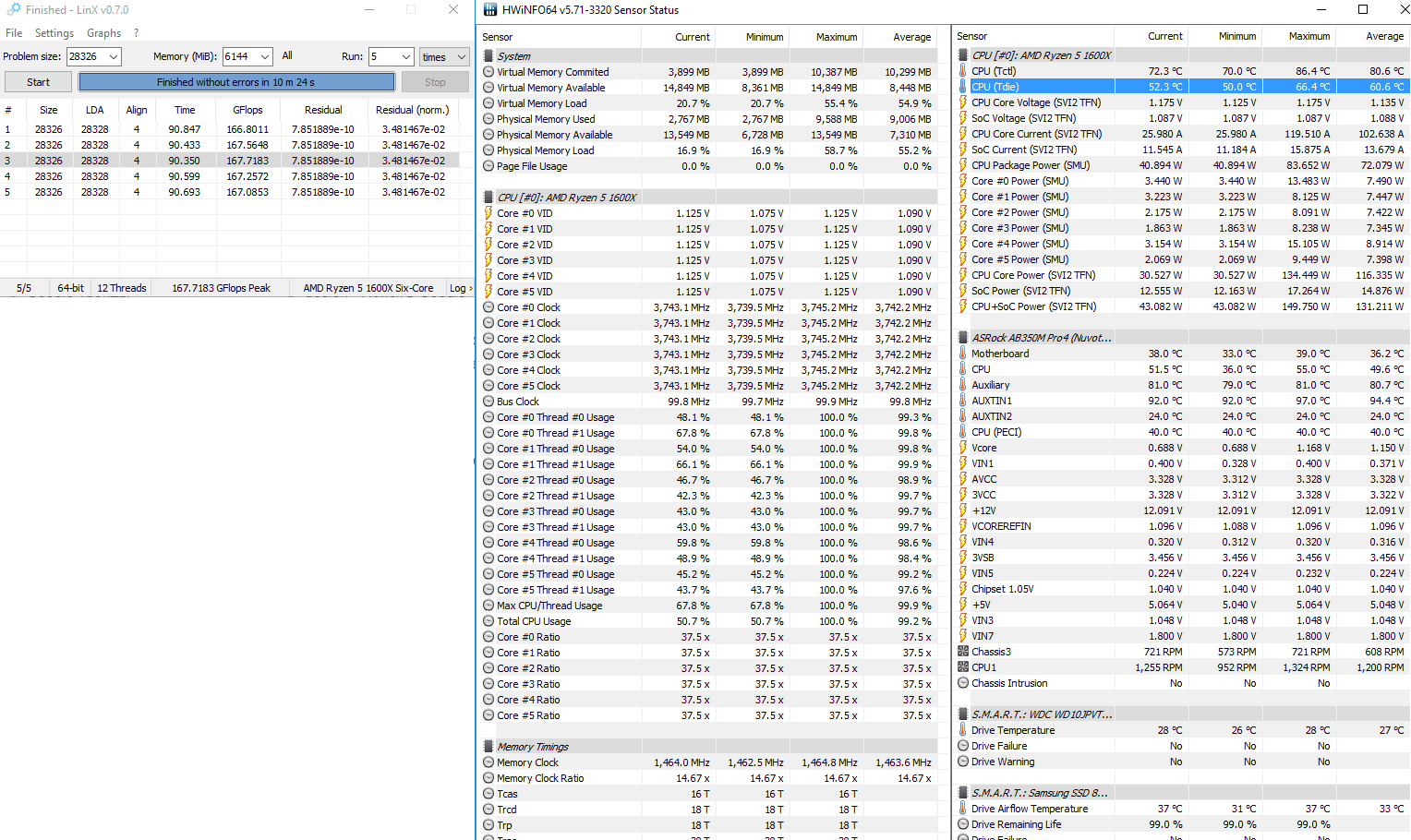
Task: Select the 'Memory Clock Ratio' sensor row
Action: (x=709, y=778)
